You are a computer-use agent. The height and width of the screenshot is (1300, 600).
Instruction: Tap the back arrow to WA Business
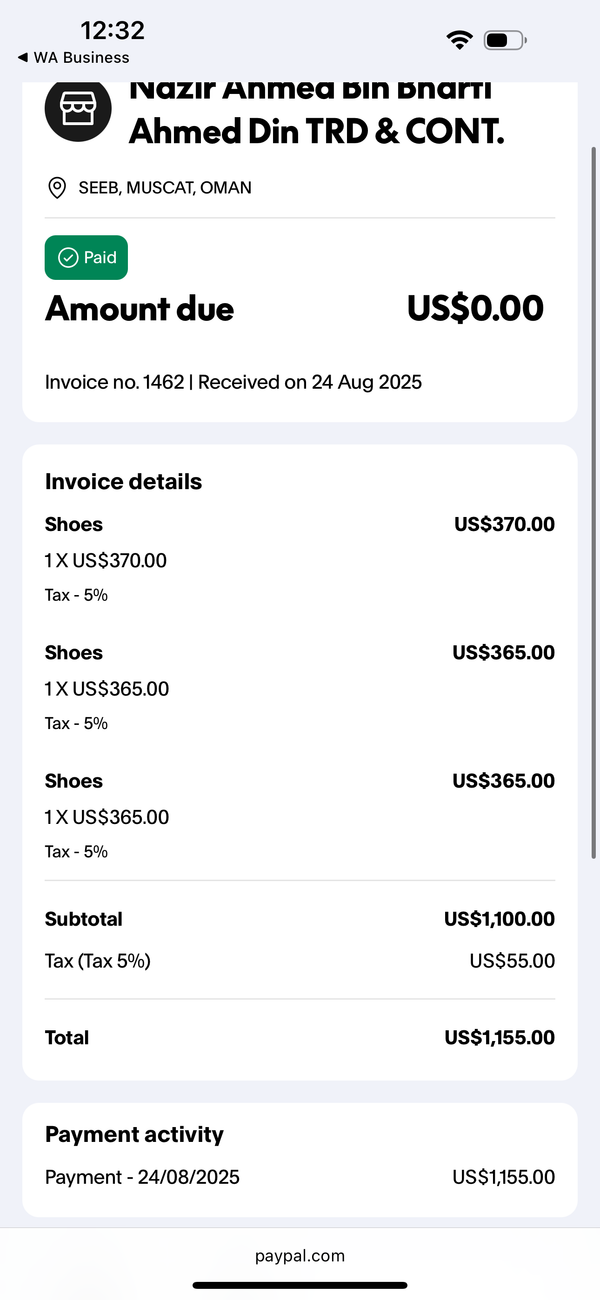point(23,58)
